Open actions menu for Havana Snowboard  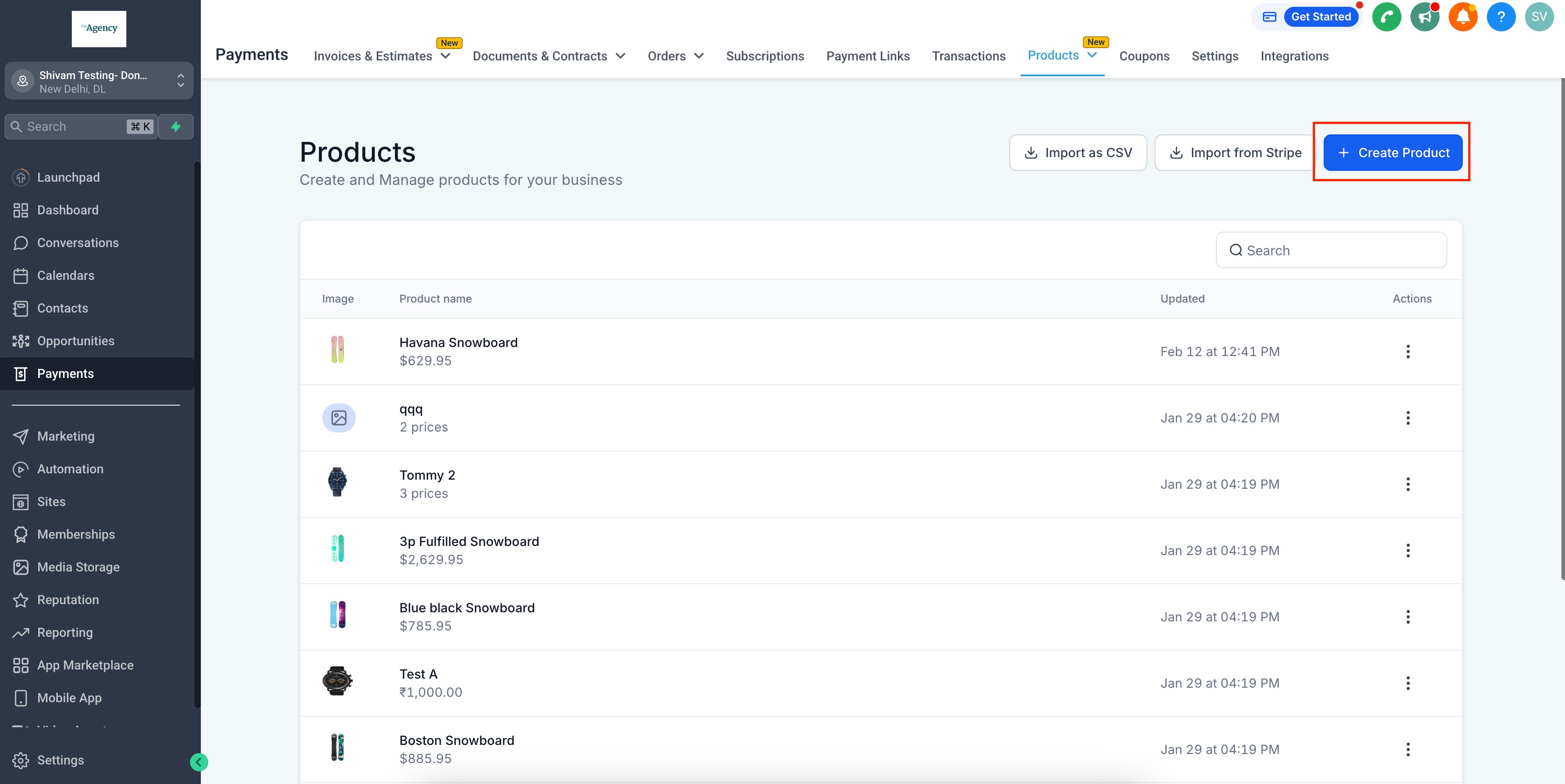1408,352
